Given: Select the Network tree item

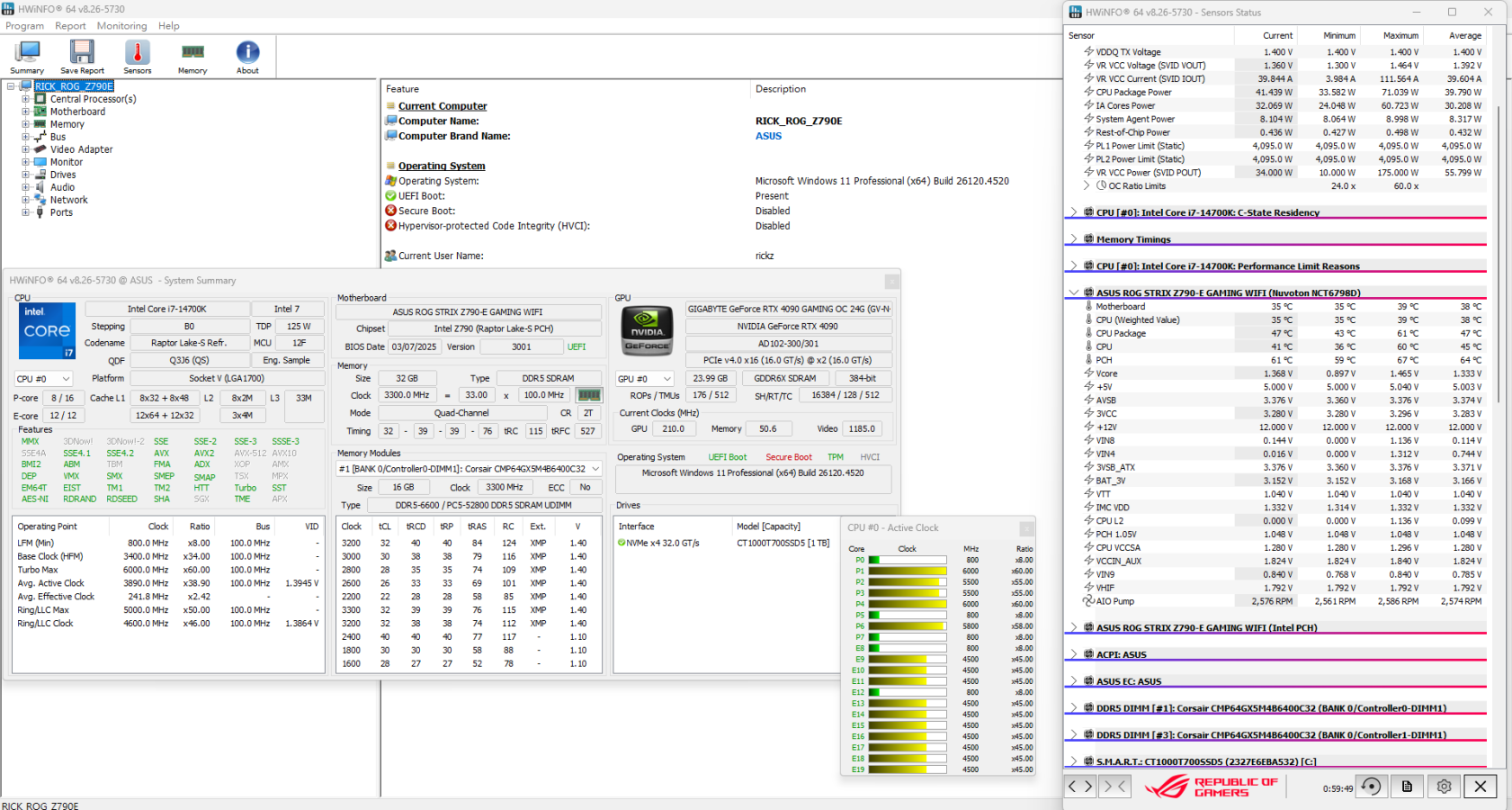Looking at the screenshot, I should tap(68, 200).
